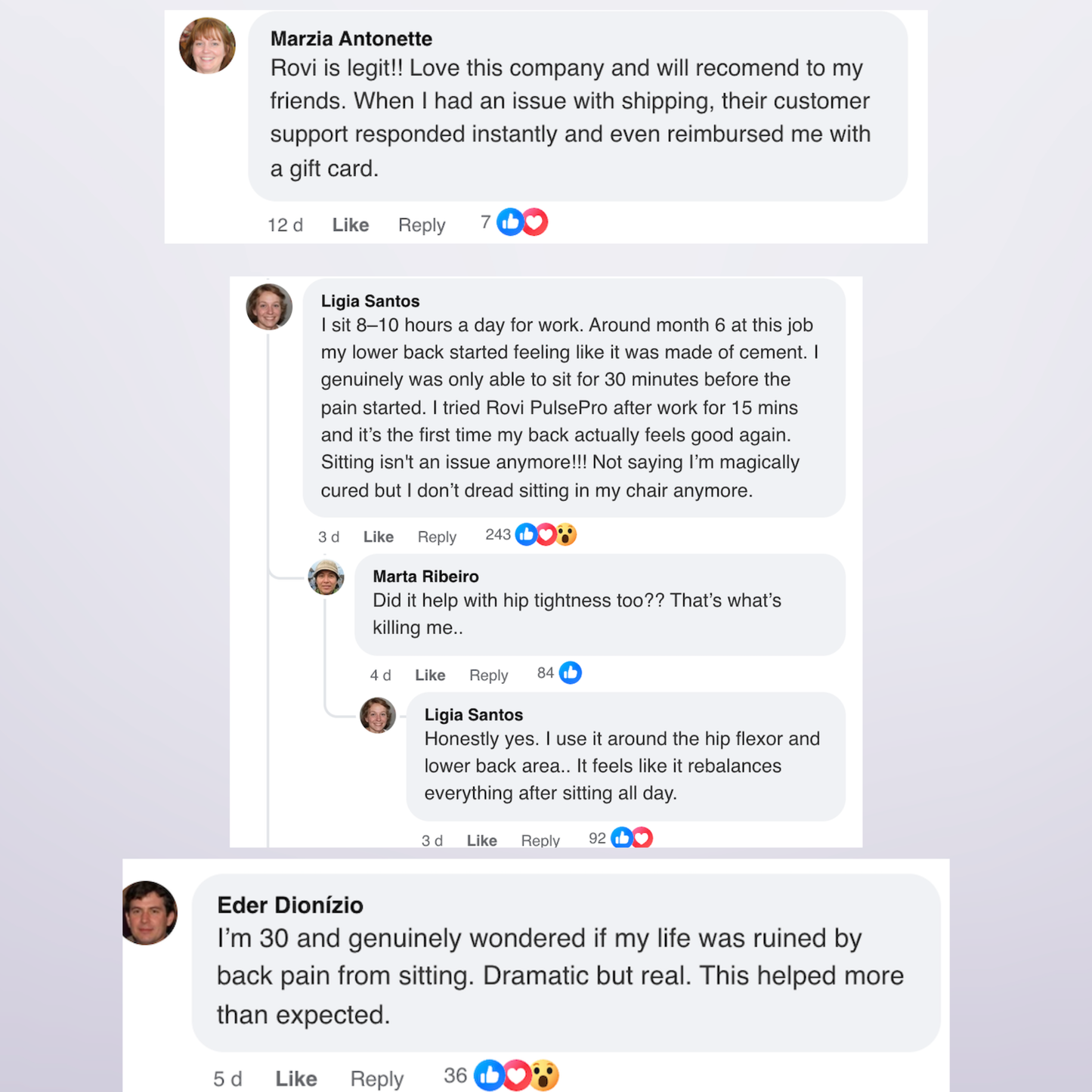Screen dimensions: 1092x1092
Task: Like Ligia Santos' 3 d top comment
Action: [379, 537]
